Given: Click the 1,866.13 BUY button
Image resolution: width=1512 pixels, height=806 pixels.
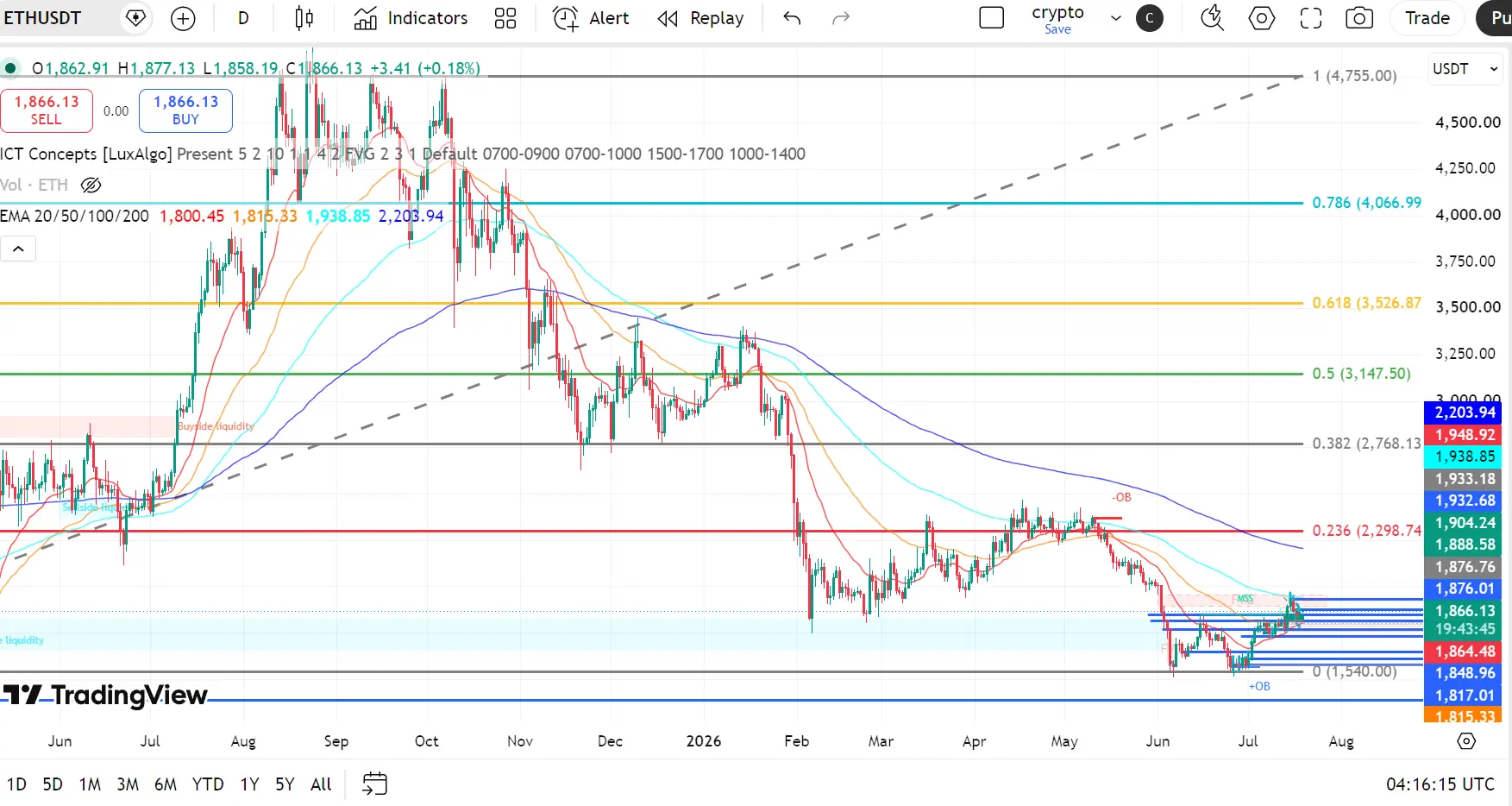Looking at the screenshot, I should click(x=185, y=110).
